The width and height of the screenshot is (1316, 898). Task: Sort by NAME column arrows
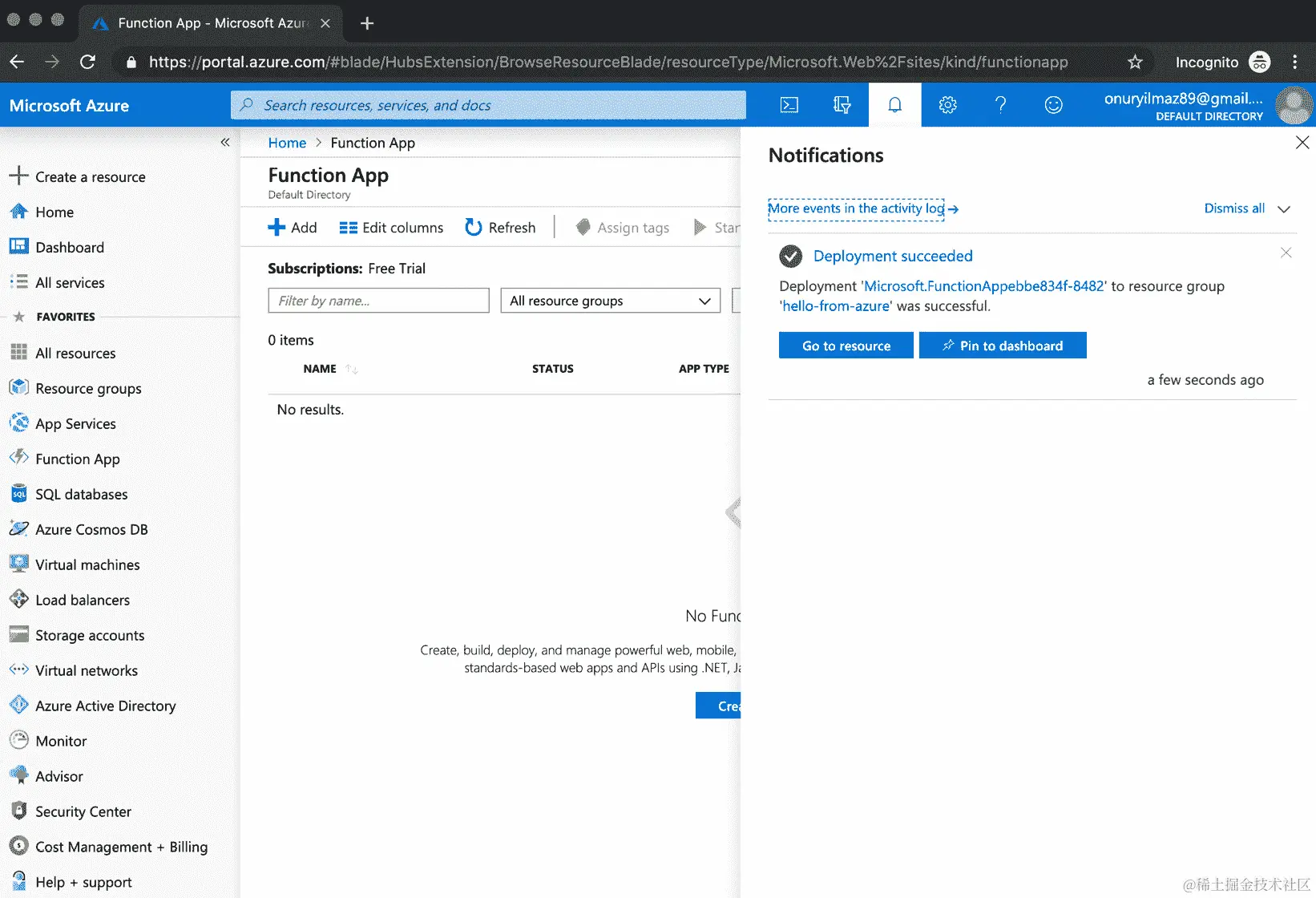(x=352, y=369)
